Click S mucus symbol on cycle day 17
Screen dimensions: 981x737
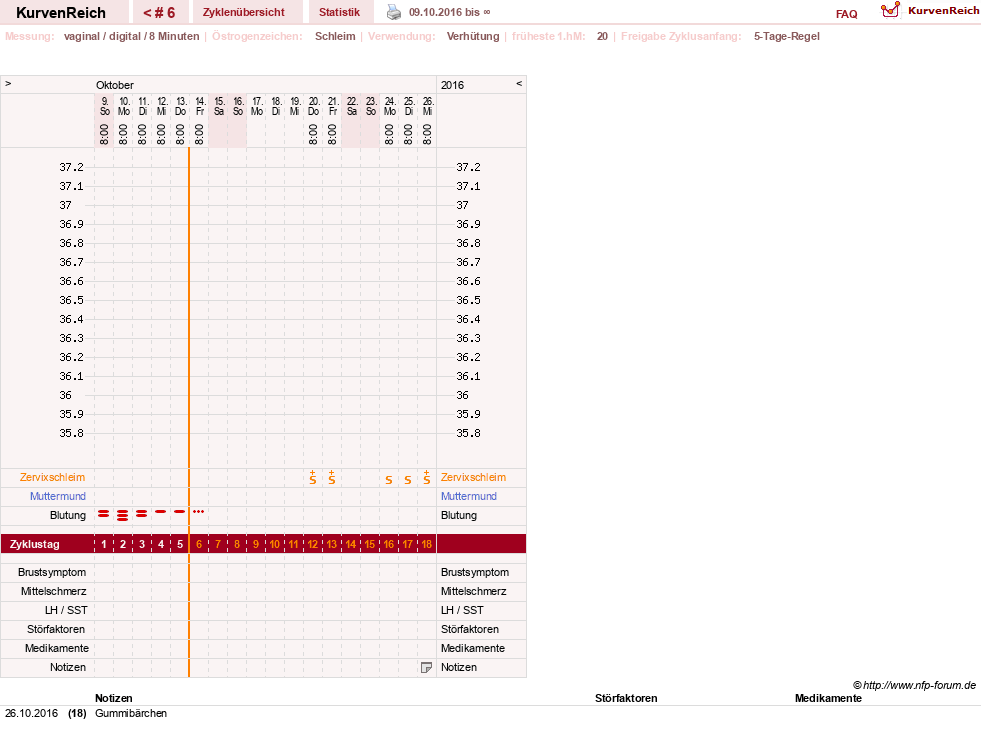pyautogui.click(x=408, y=480)
